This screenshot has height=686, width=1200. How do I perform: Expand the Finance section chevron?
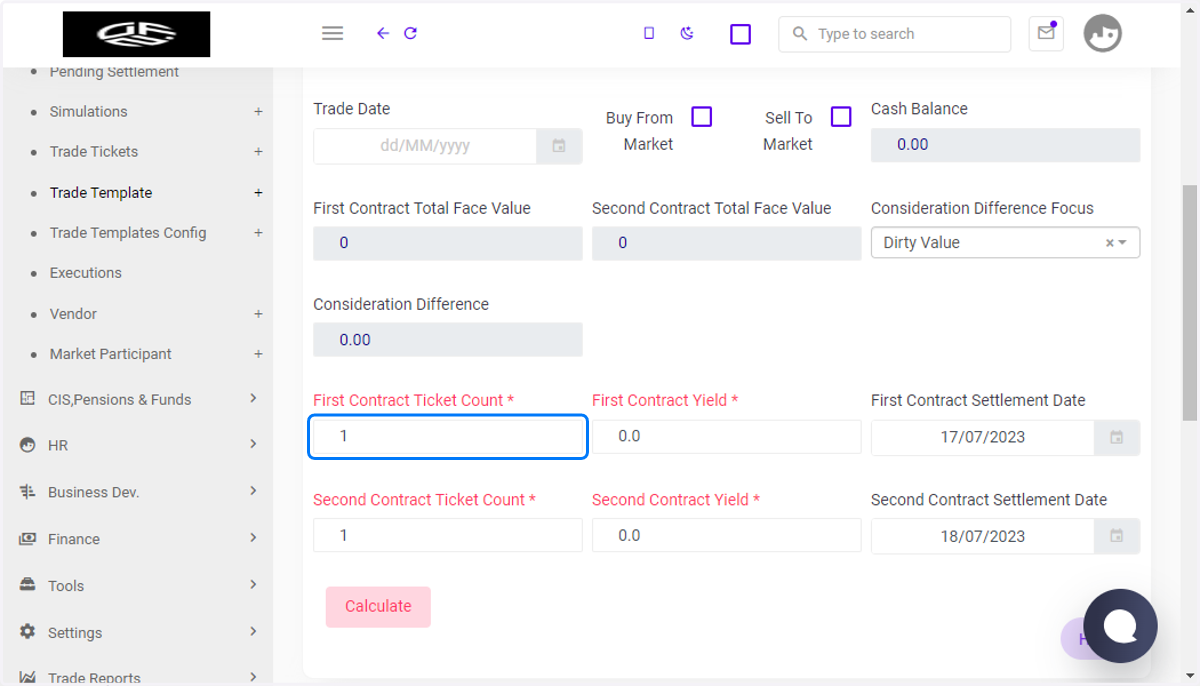[253, 538]
